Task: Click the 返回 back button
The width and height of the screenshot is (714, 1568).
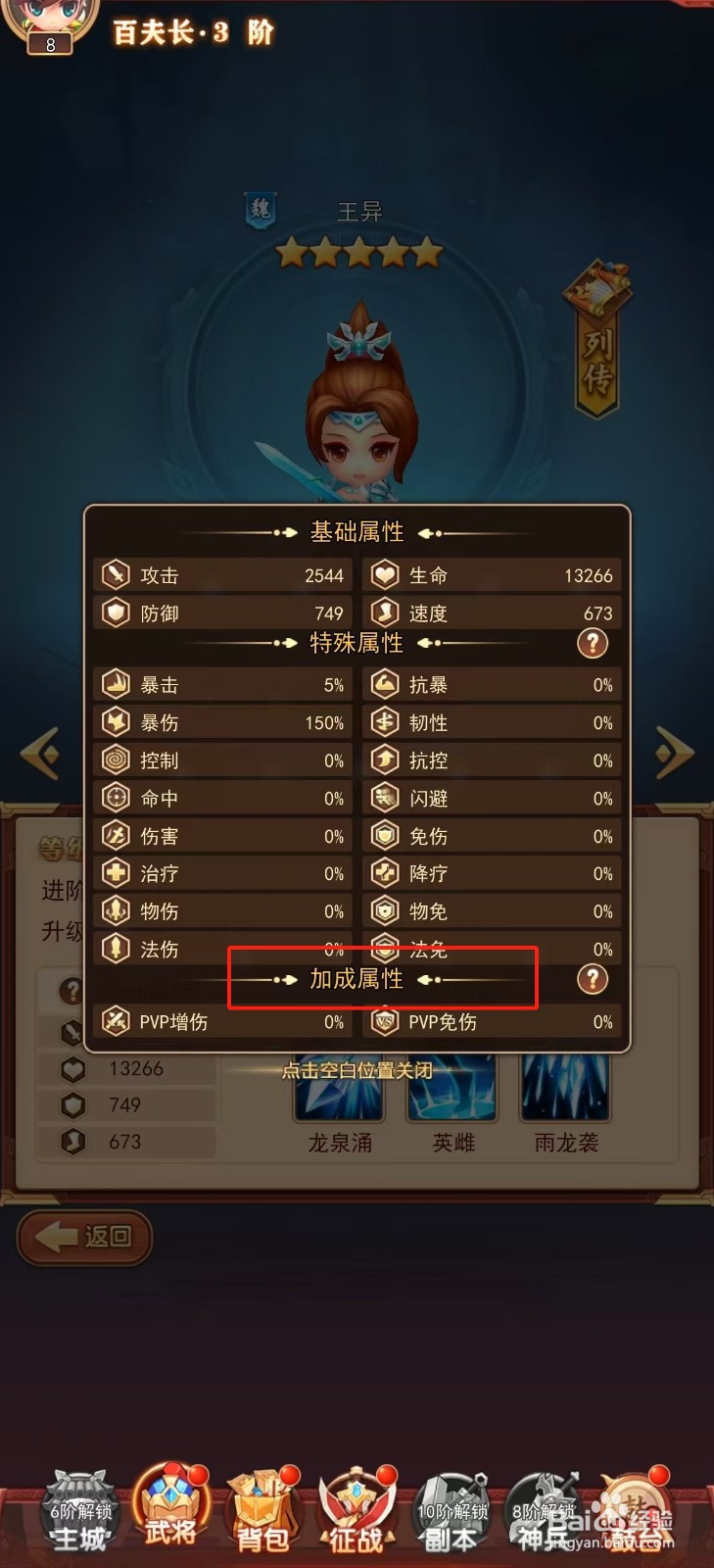Action: coord(84,1237)
